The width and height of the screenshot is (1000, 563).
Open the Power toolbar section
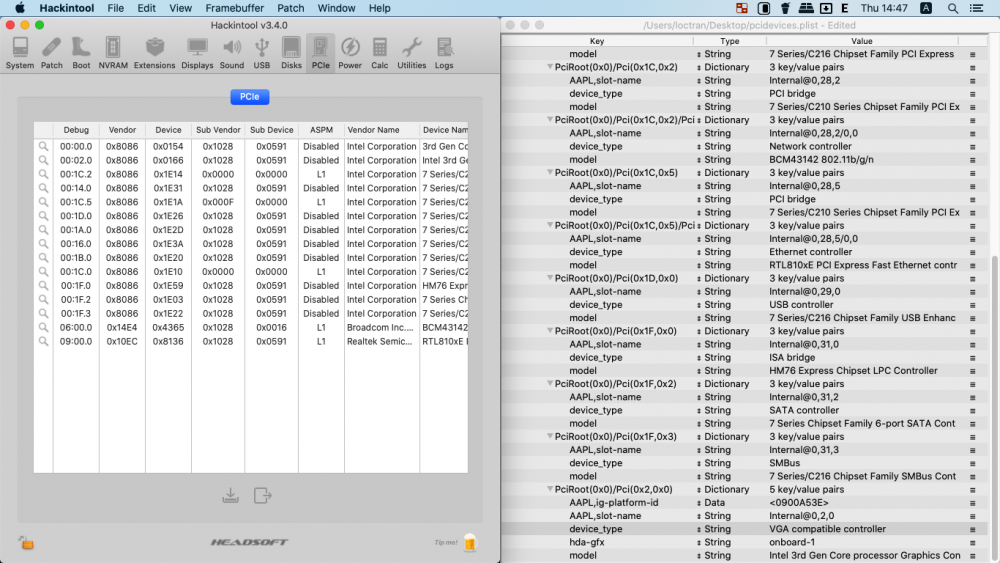point(349,53)
